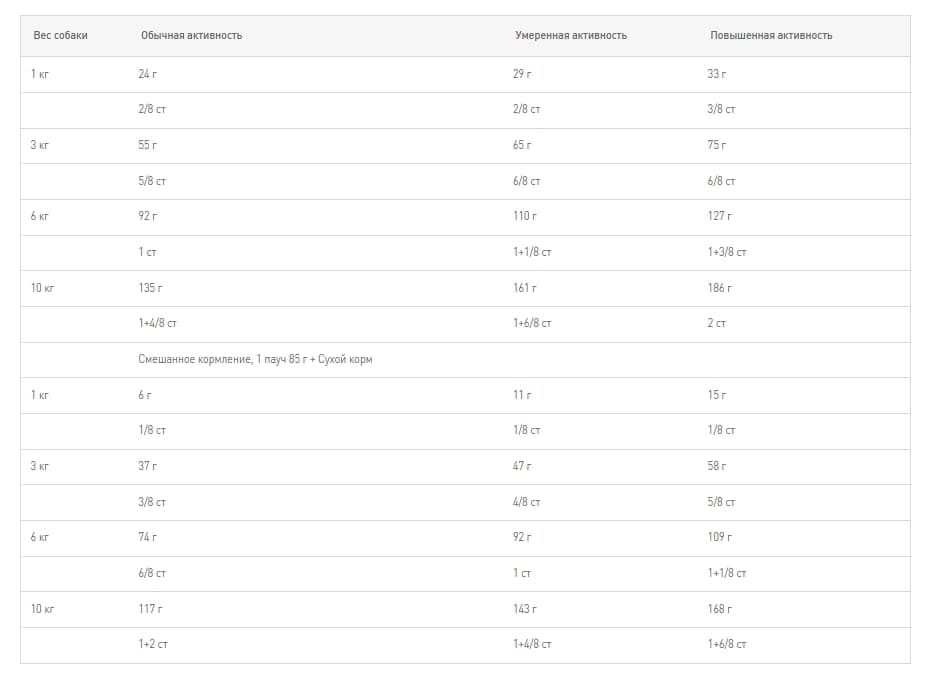This screenshot has width=928, height=677.
Task: Select the "65 г" cell
Action: [x=522, y=145]
